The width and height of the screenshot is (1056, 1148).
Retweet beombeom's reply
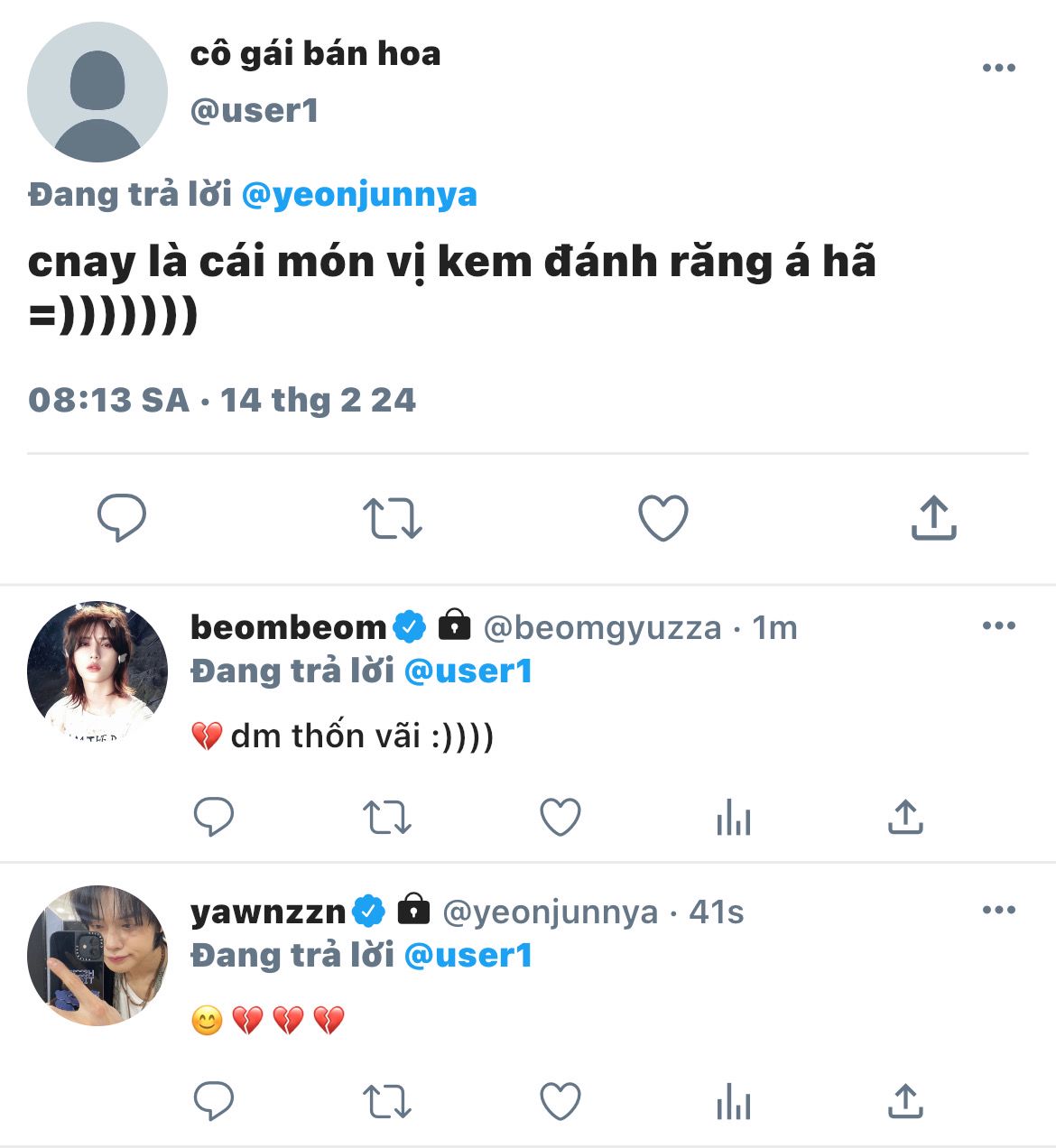click(386, 819)
